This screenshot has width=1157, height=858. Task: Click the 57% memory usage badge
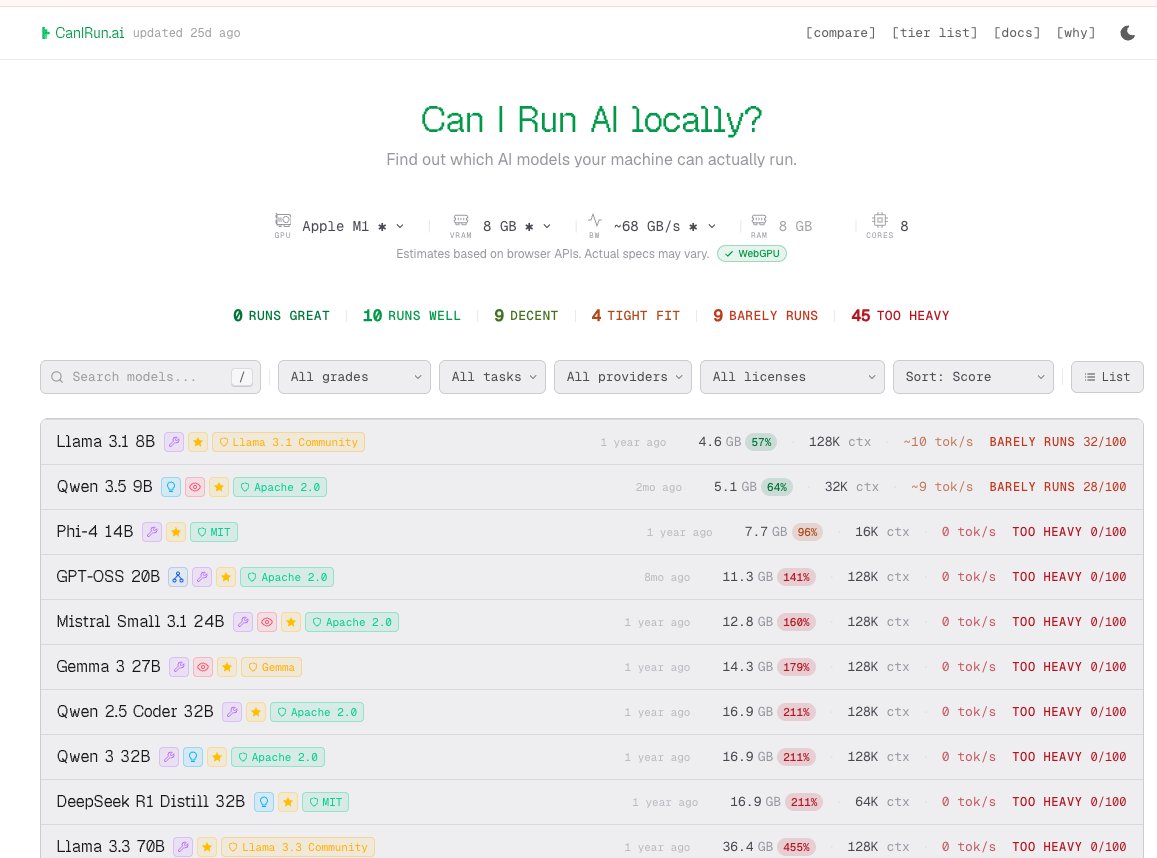(x=761, y=442)
